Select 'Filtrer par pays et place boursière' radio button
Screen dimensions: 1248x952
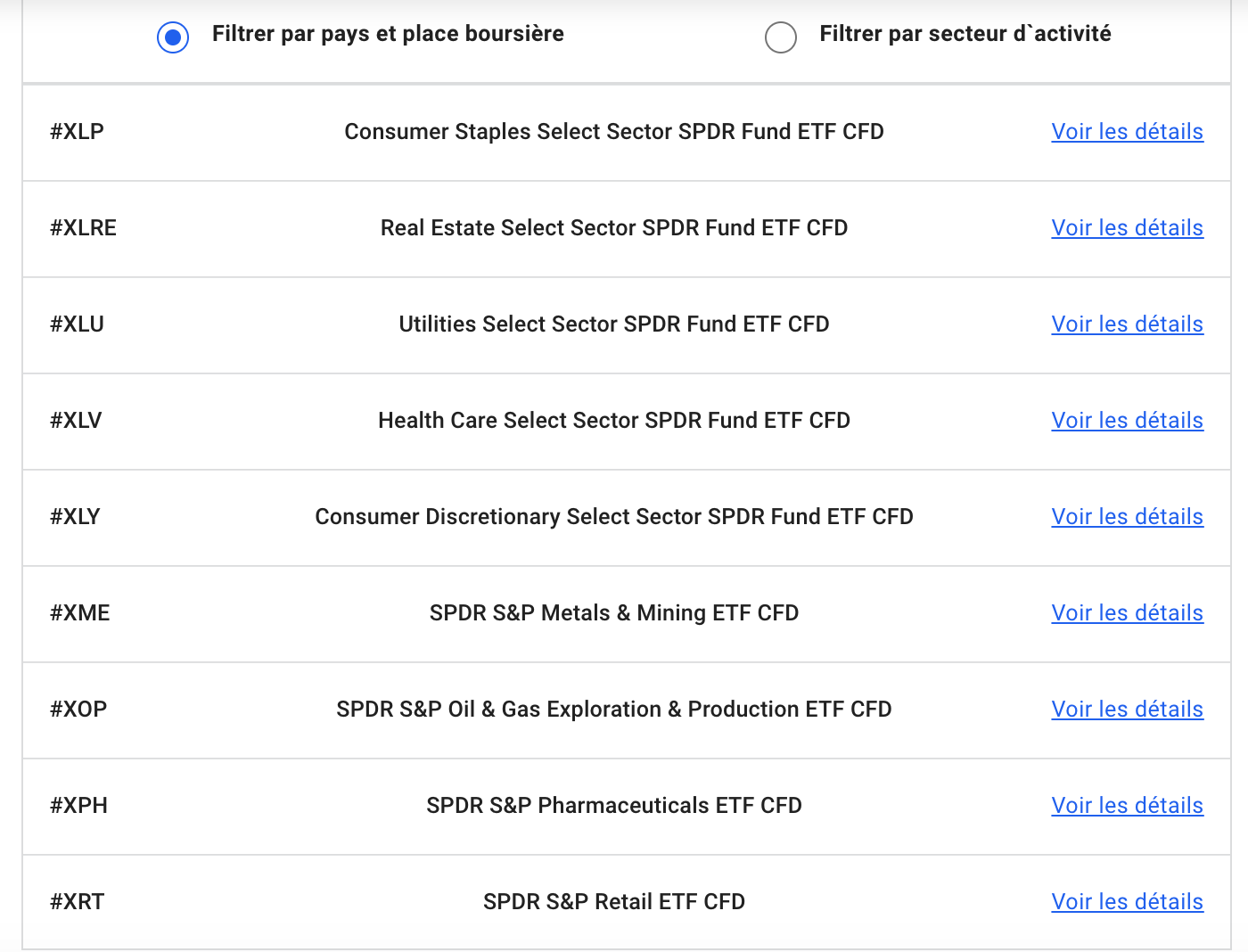pyautogui.click(x=173, y=37)
